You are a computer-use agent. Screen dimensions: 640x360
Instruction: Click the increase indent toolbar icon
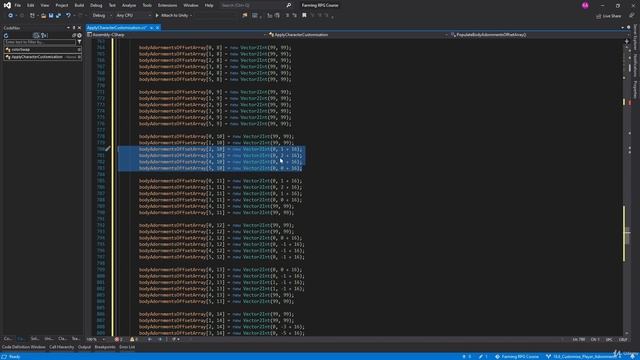tap(294, 16)
